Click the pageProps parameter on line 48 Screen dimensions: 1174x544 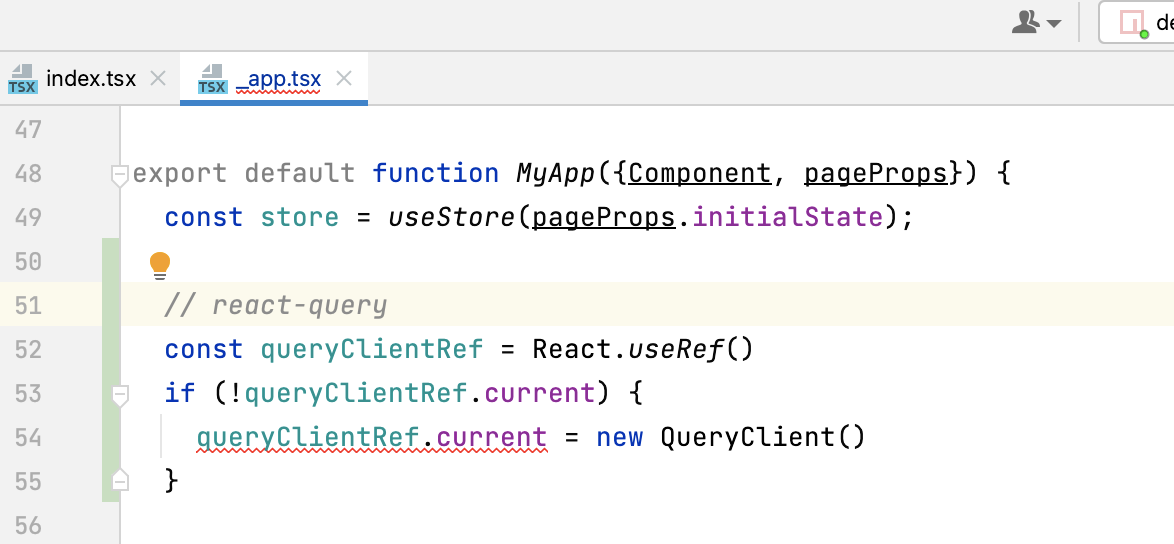[876, 174]
